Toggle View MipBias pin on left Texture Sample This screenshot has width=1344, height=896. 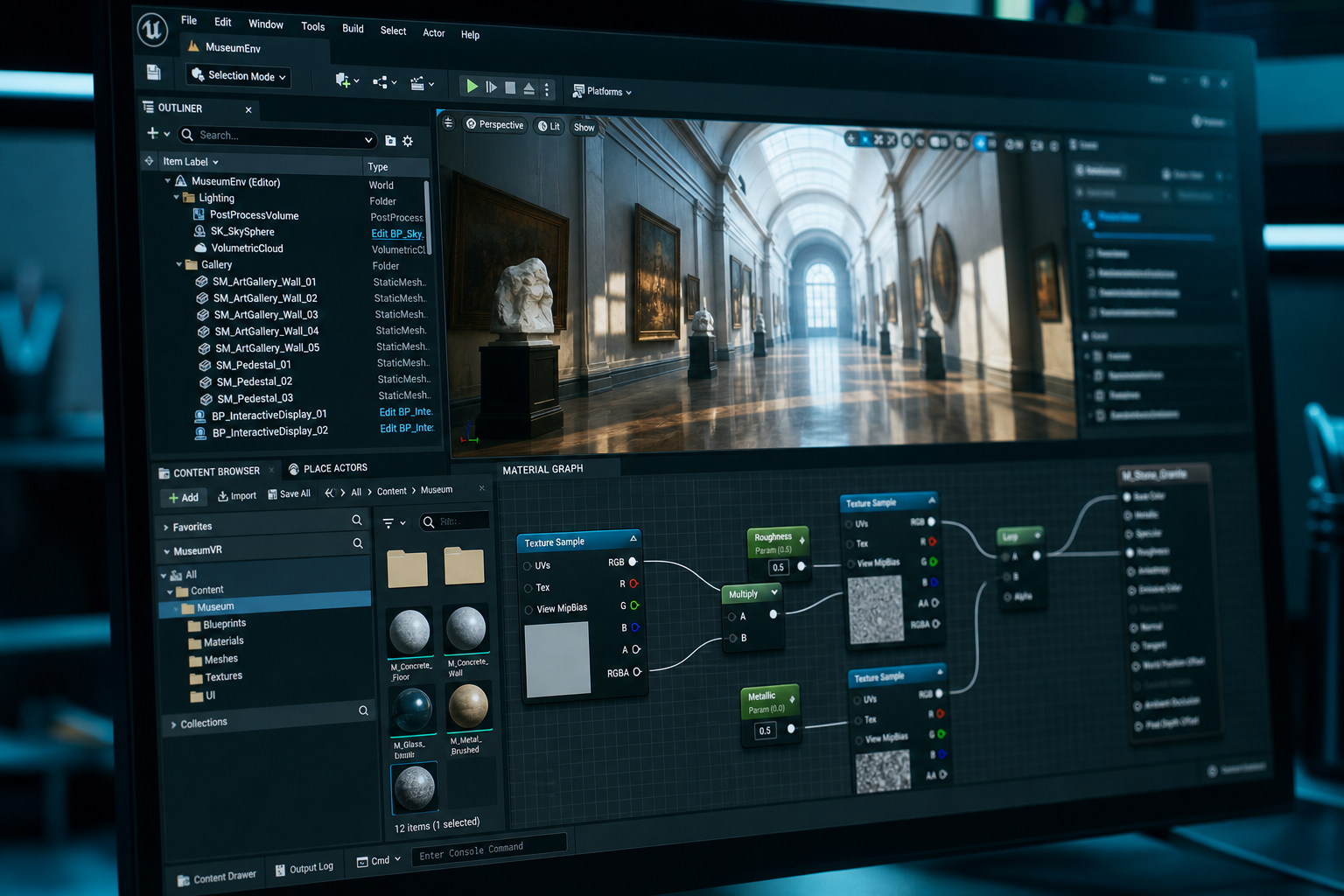click(529, 610)
